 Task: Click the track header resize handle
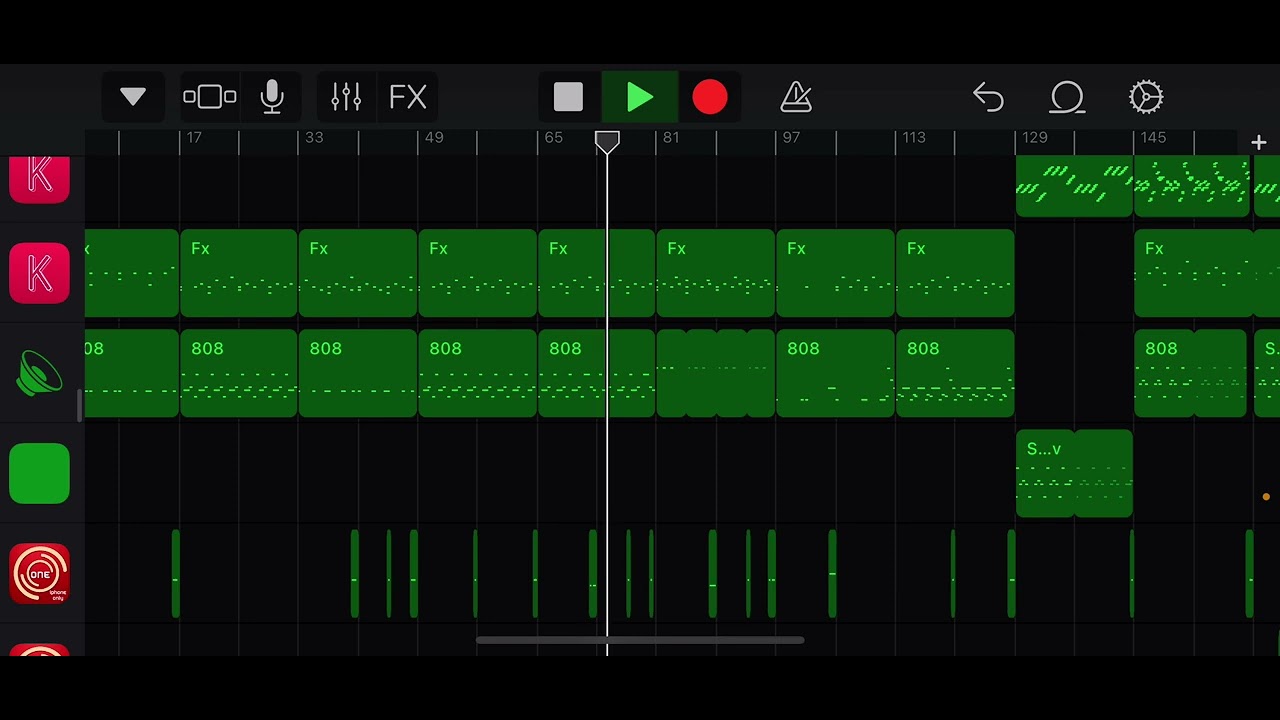click(x=78, y=404)
